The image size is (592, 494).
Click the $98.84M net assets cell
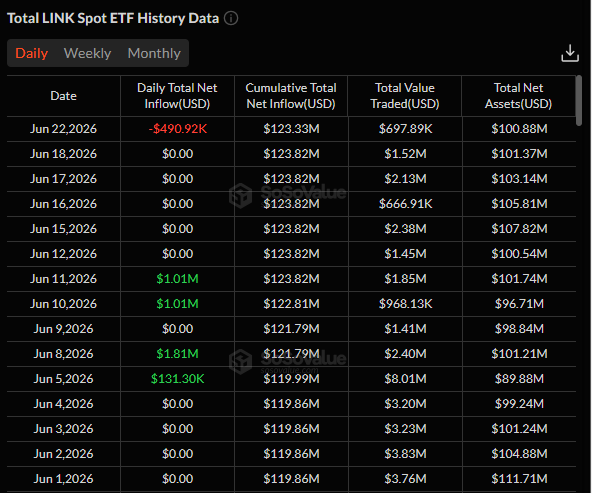pyautogui.click(x=519, y=329)
